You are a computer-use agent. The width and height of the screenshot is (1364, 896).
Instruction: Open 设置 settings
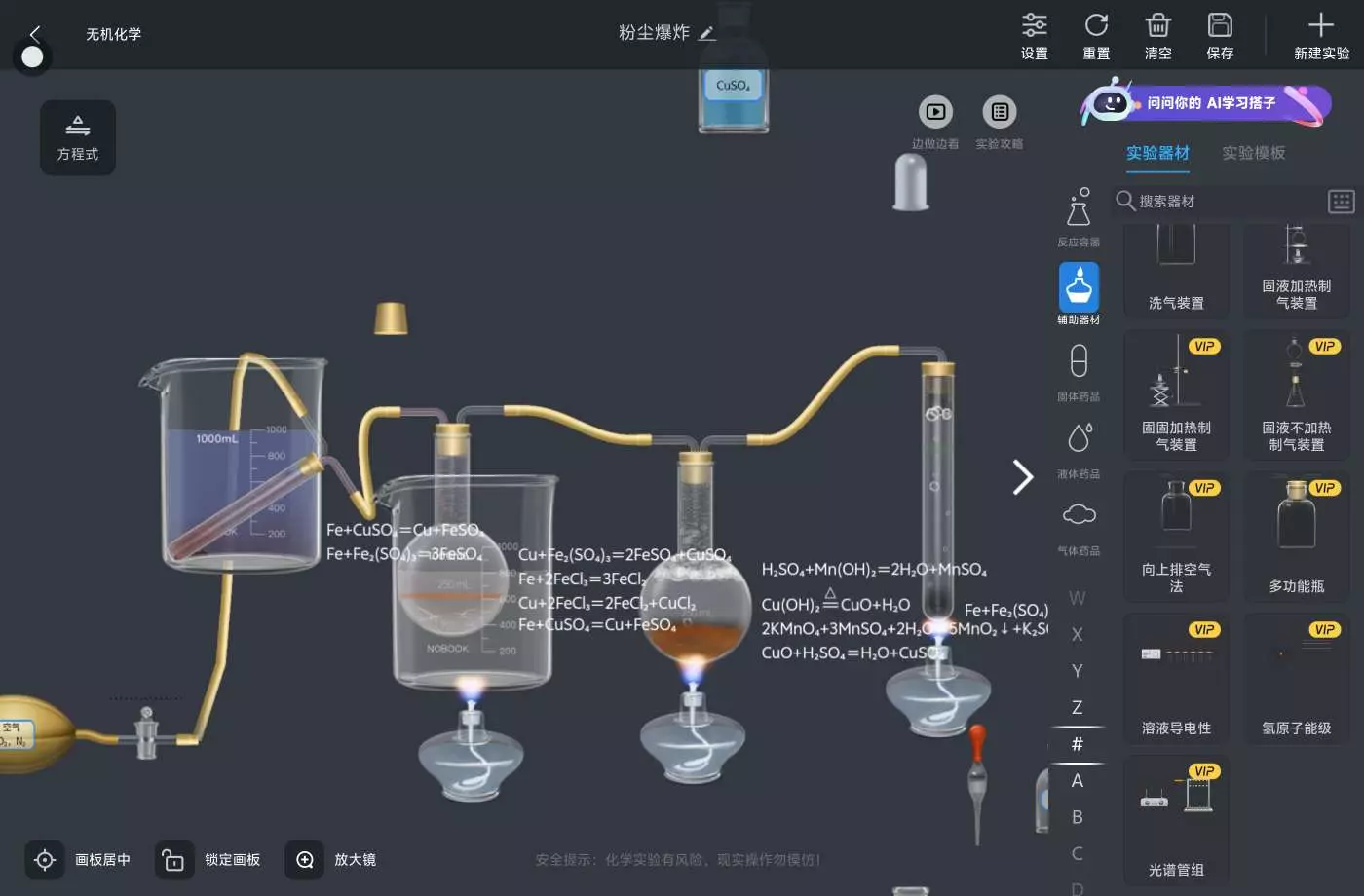[1034, 36]
